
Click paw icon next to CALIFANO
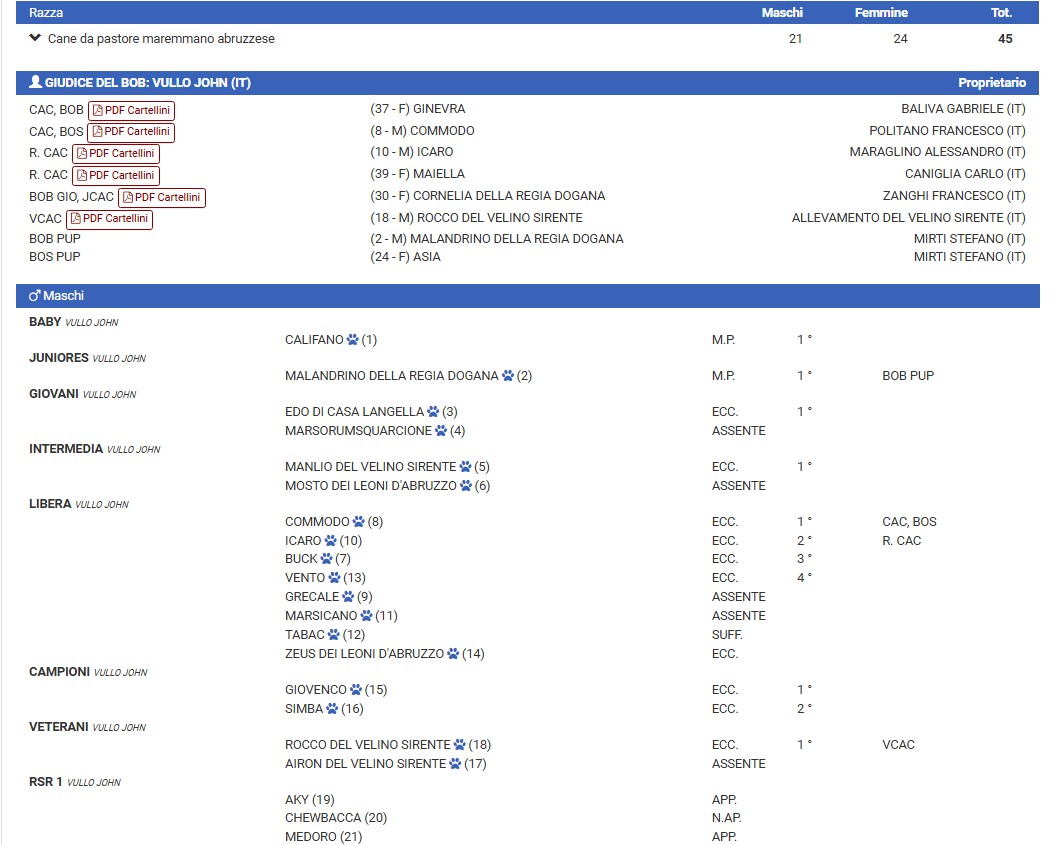pos(352,340)
